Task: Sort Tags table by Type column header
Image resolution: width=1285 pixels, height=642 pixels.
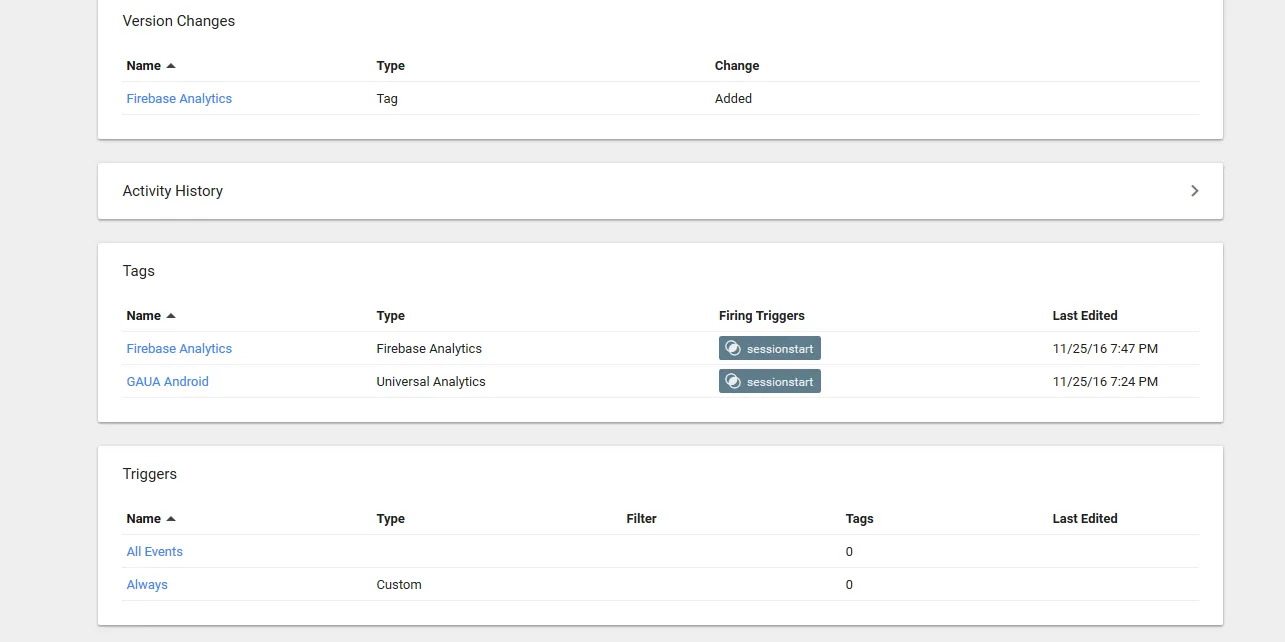Action: pyautogui.click(x=390, y=316)
